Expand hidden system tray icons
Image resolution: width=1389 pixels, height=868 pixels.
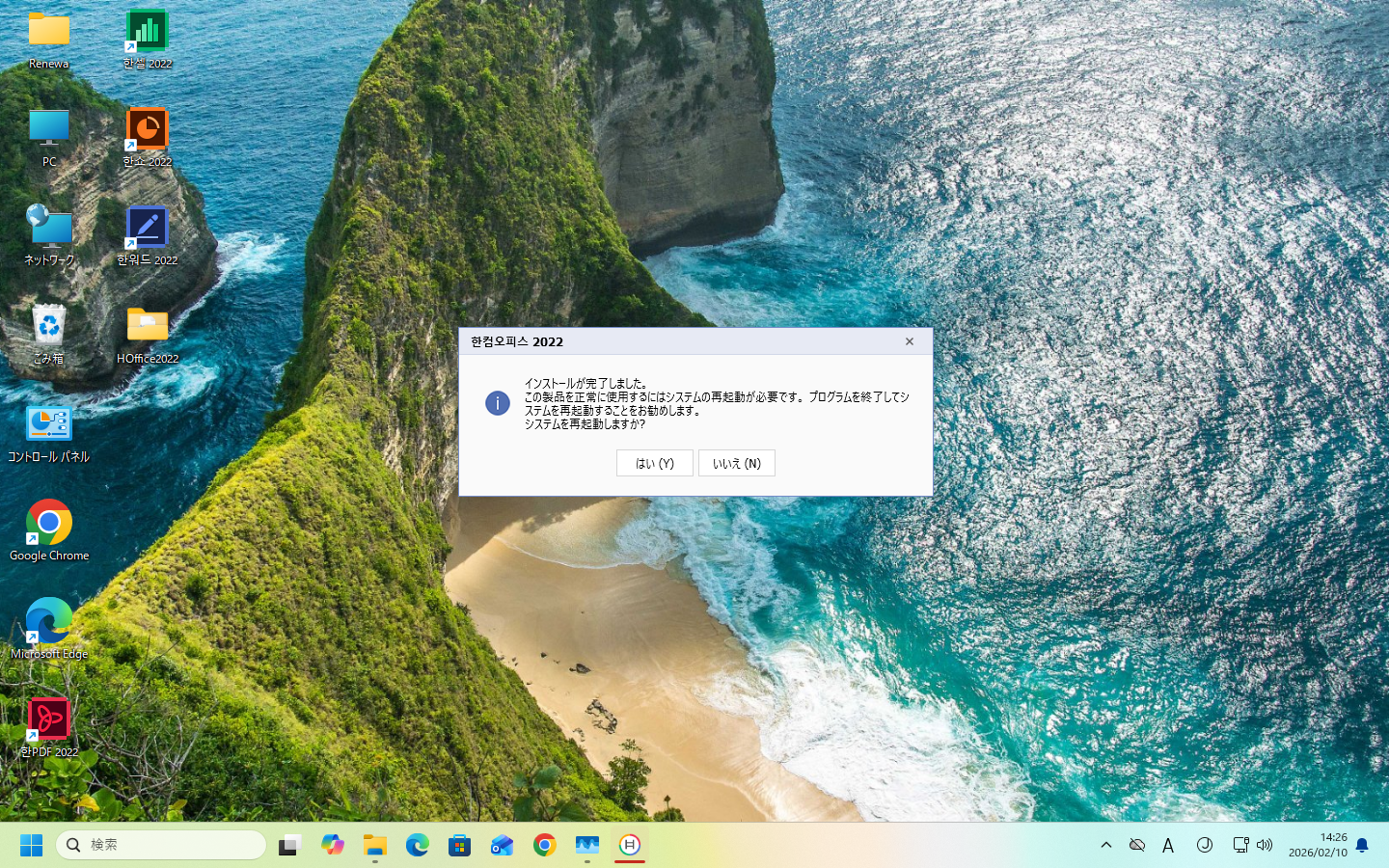coord(1106,845)
